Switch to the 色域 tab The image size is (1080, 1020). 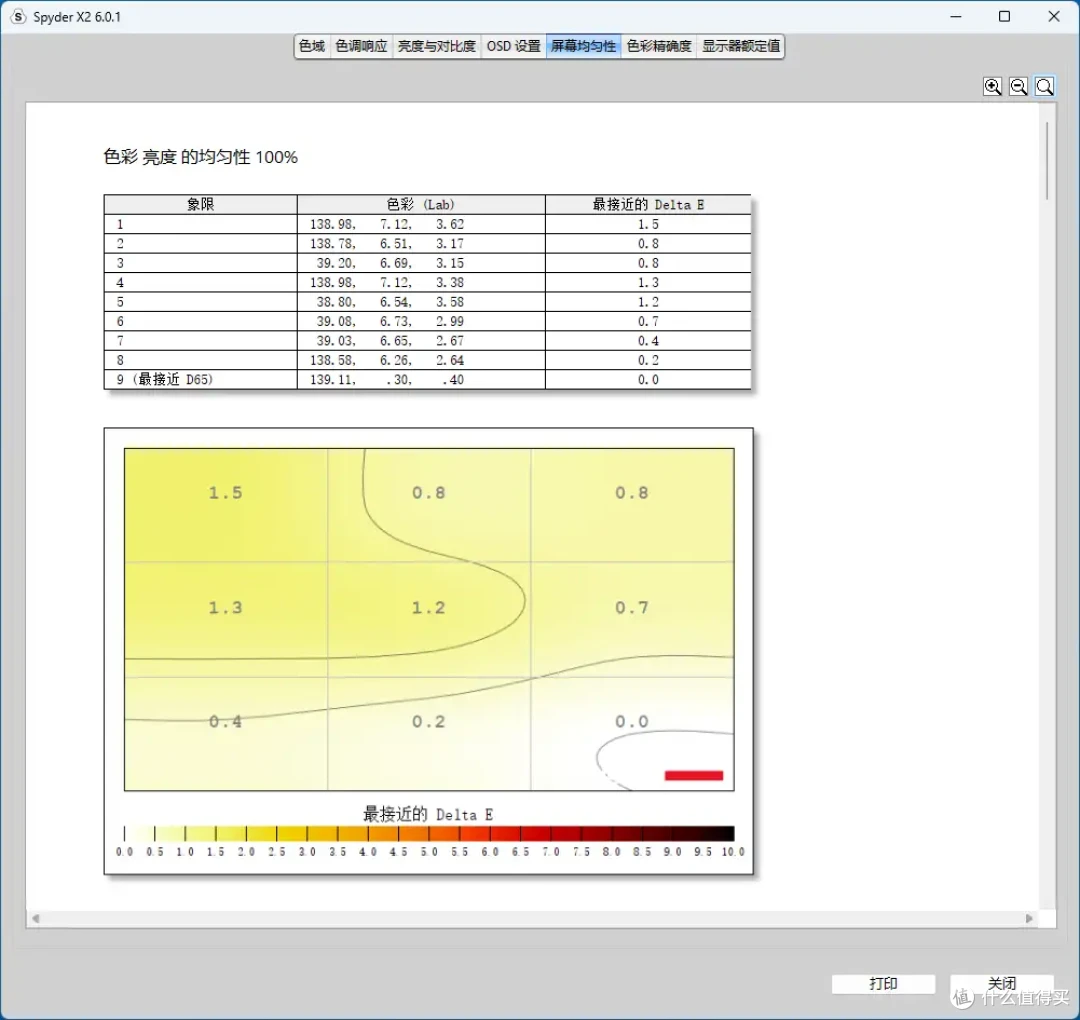312,46
